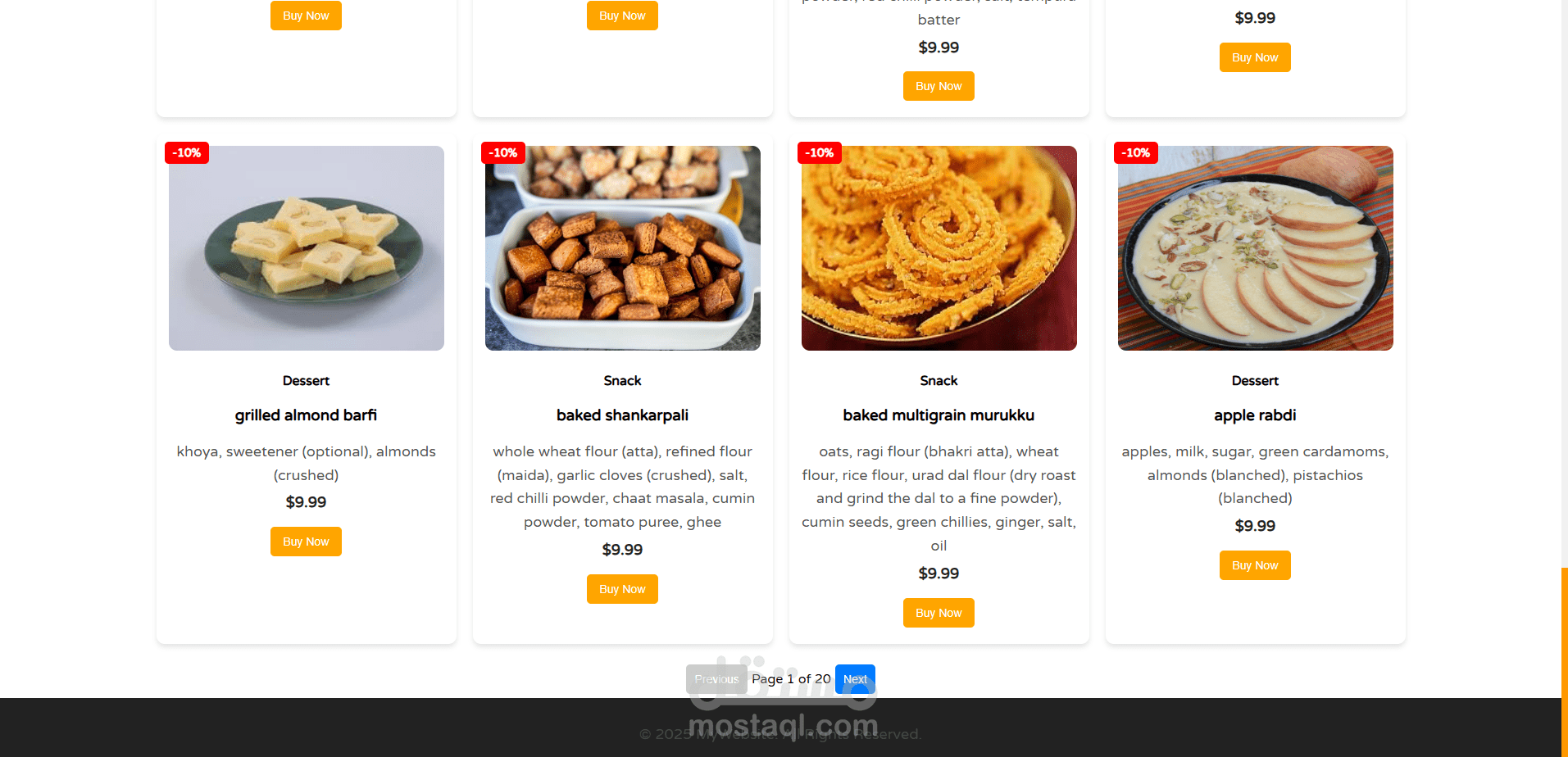Viewport: 1568px width, 757px height.
Task: Click Buy Now for baked shankarpali
Action: (x=622, y=589)
